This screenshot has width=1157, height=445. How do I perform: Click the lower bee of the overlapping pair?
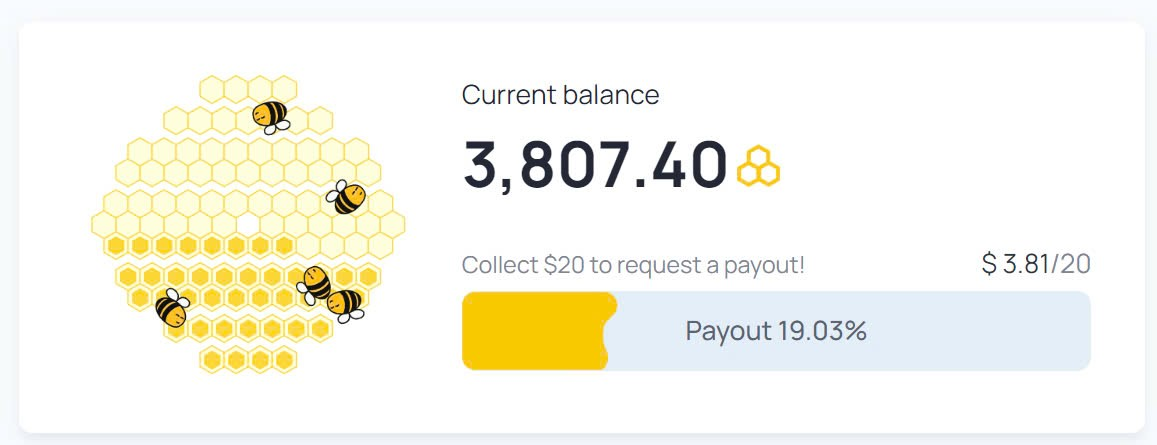pyautogui.click(x=345, y=305)
